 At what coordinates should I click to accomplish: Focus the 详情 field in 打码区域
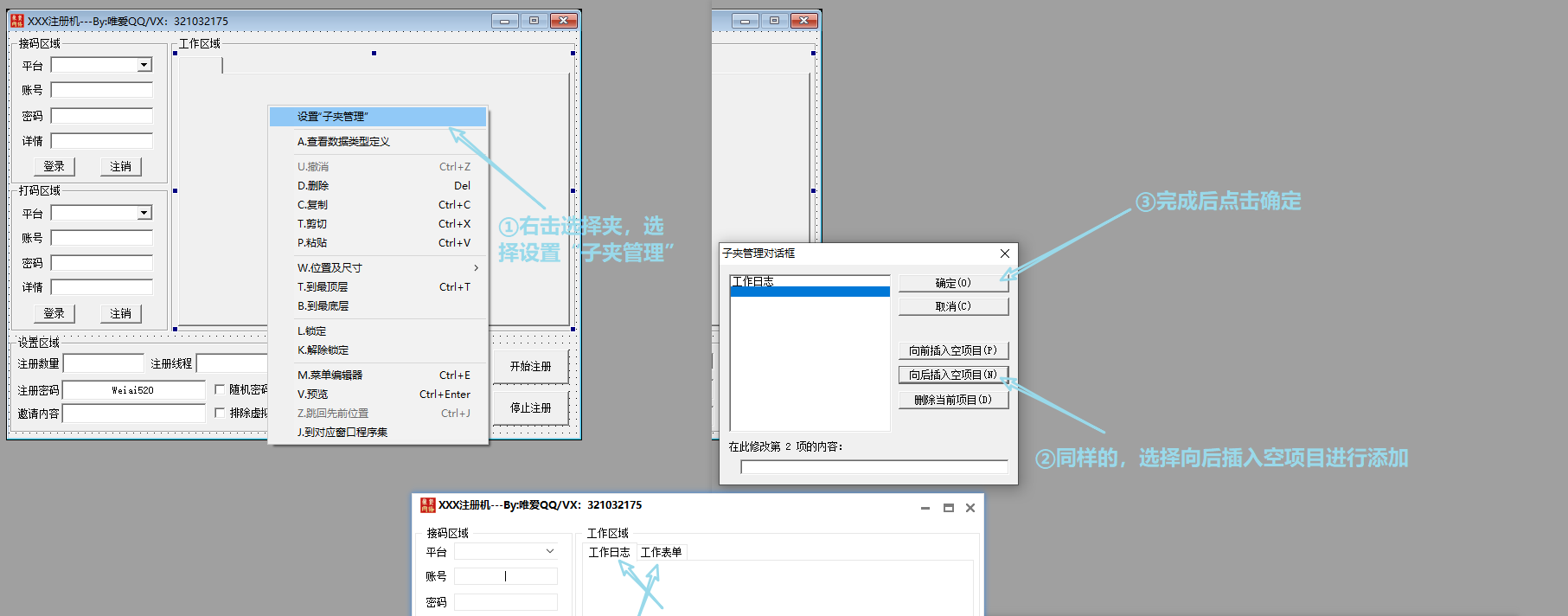click(101, 287)
